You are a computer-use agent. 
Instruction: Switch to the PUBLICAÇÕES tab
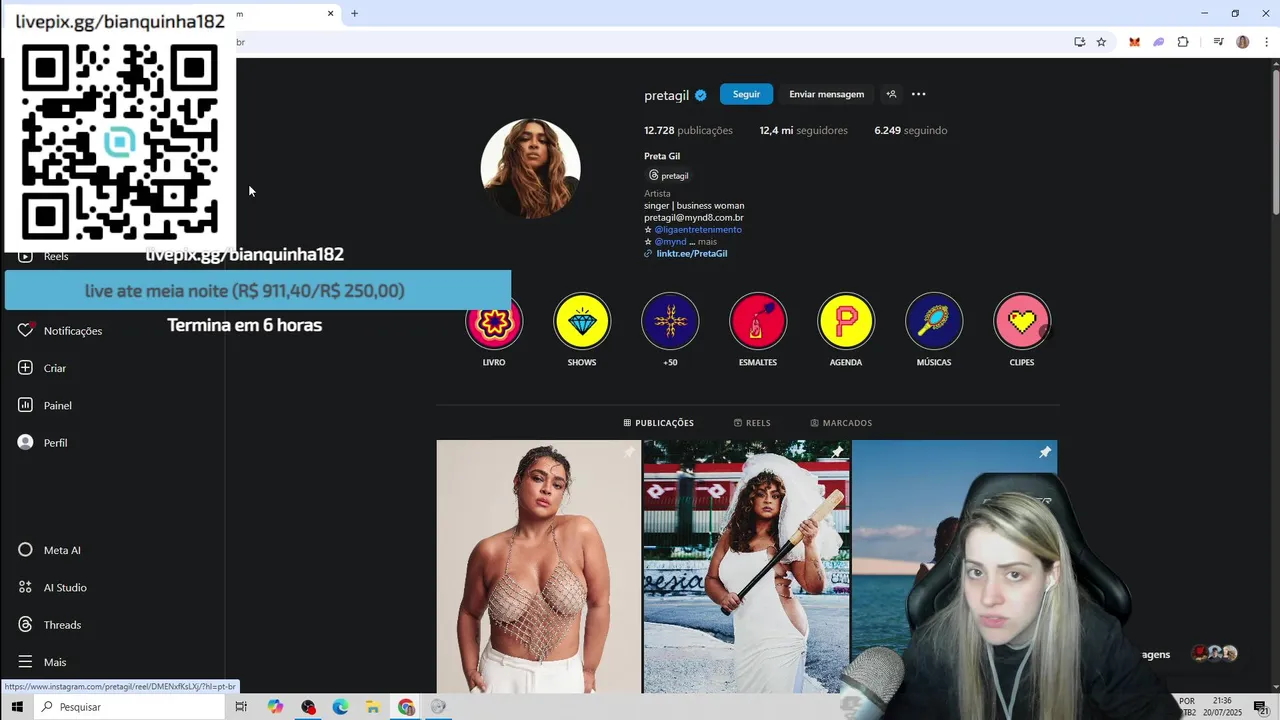(658, 423)
